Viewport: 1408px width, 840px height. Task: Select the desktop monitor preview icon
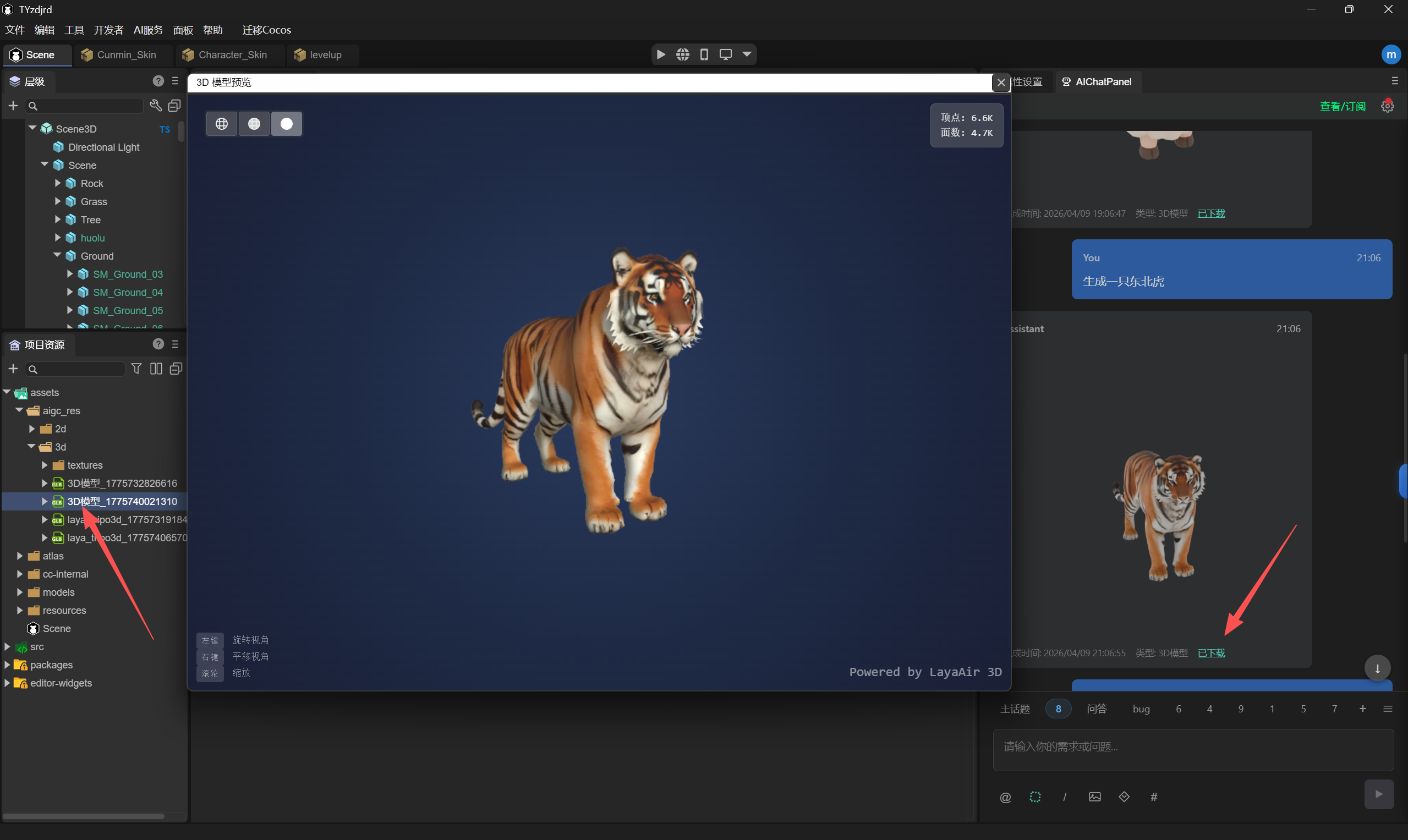point(725,54)
